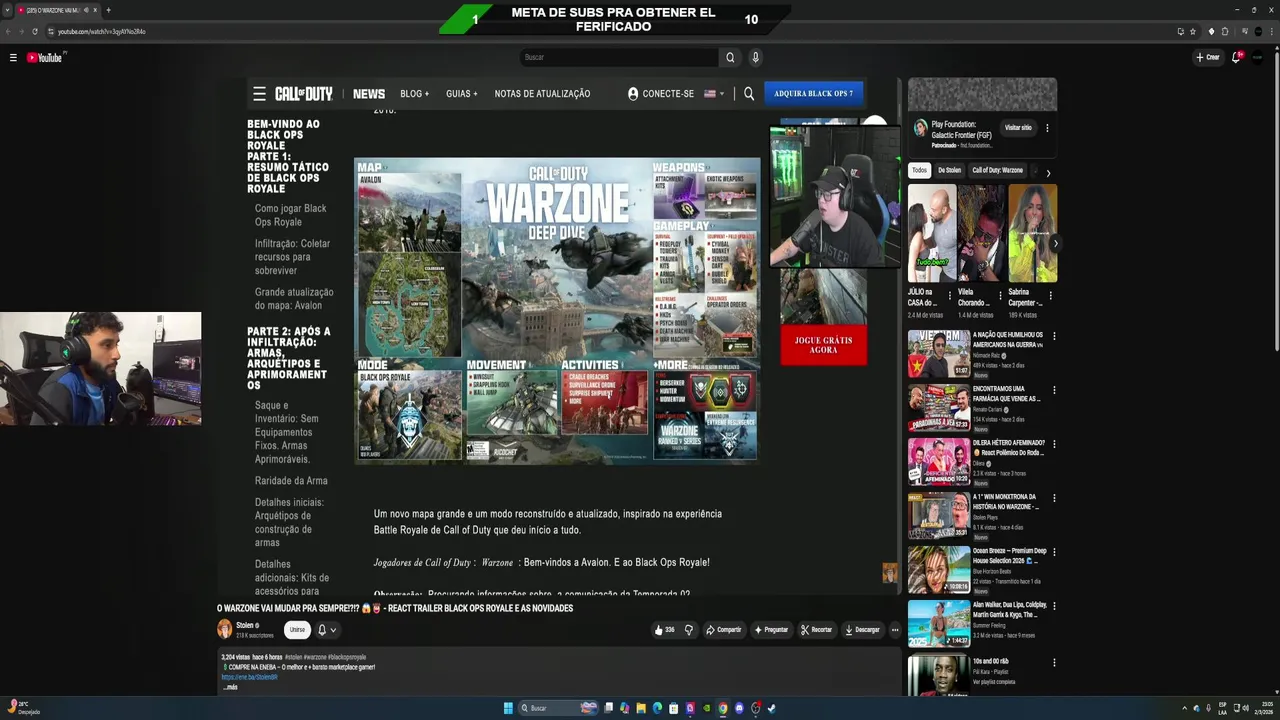Open Ocean Breeze Premium Deep House thumbnail
The width and height of the screenshot is (1280, 720).
pos(939,570)
